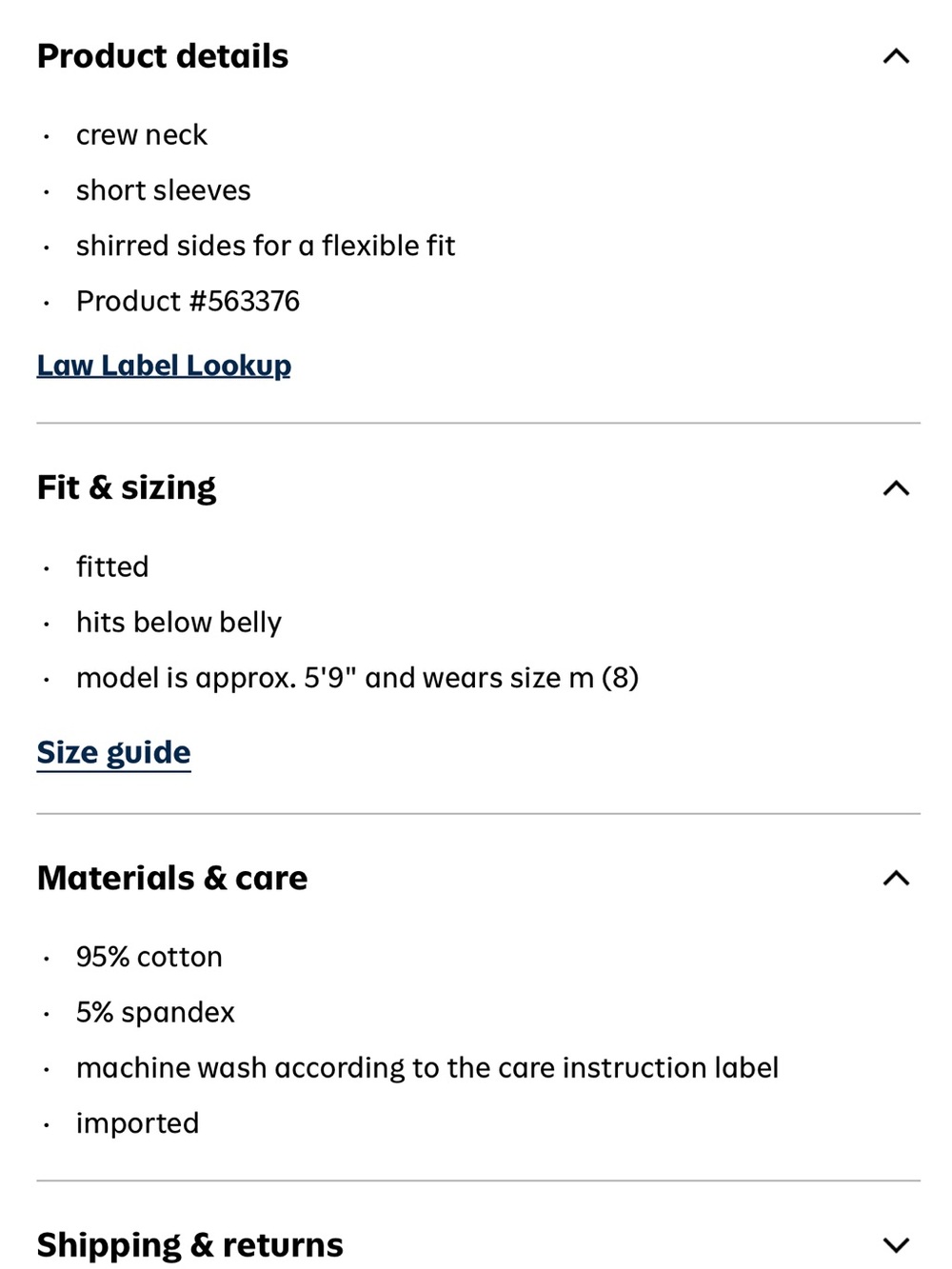Tap the Product details heading

163,56
